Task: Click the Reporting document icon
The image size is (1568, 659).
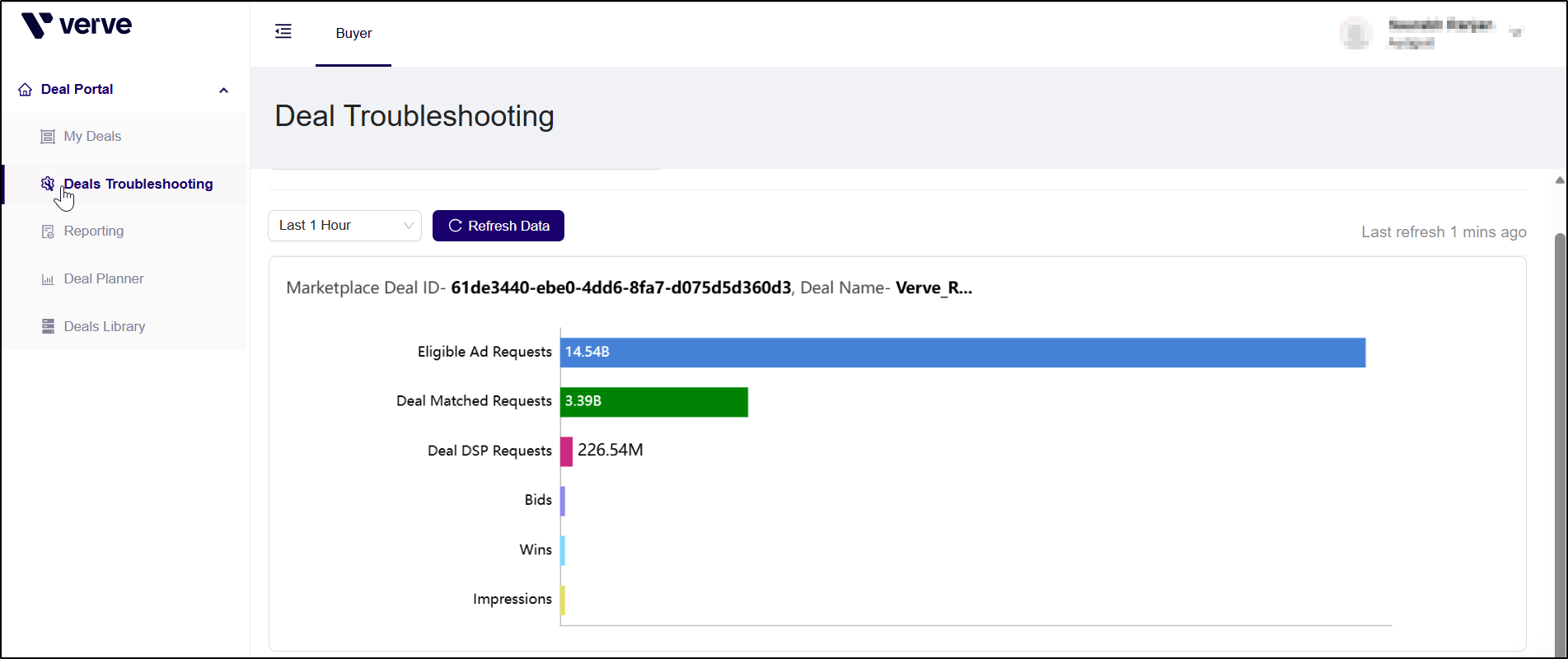Action: pos(48,231)
